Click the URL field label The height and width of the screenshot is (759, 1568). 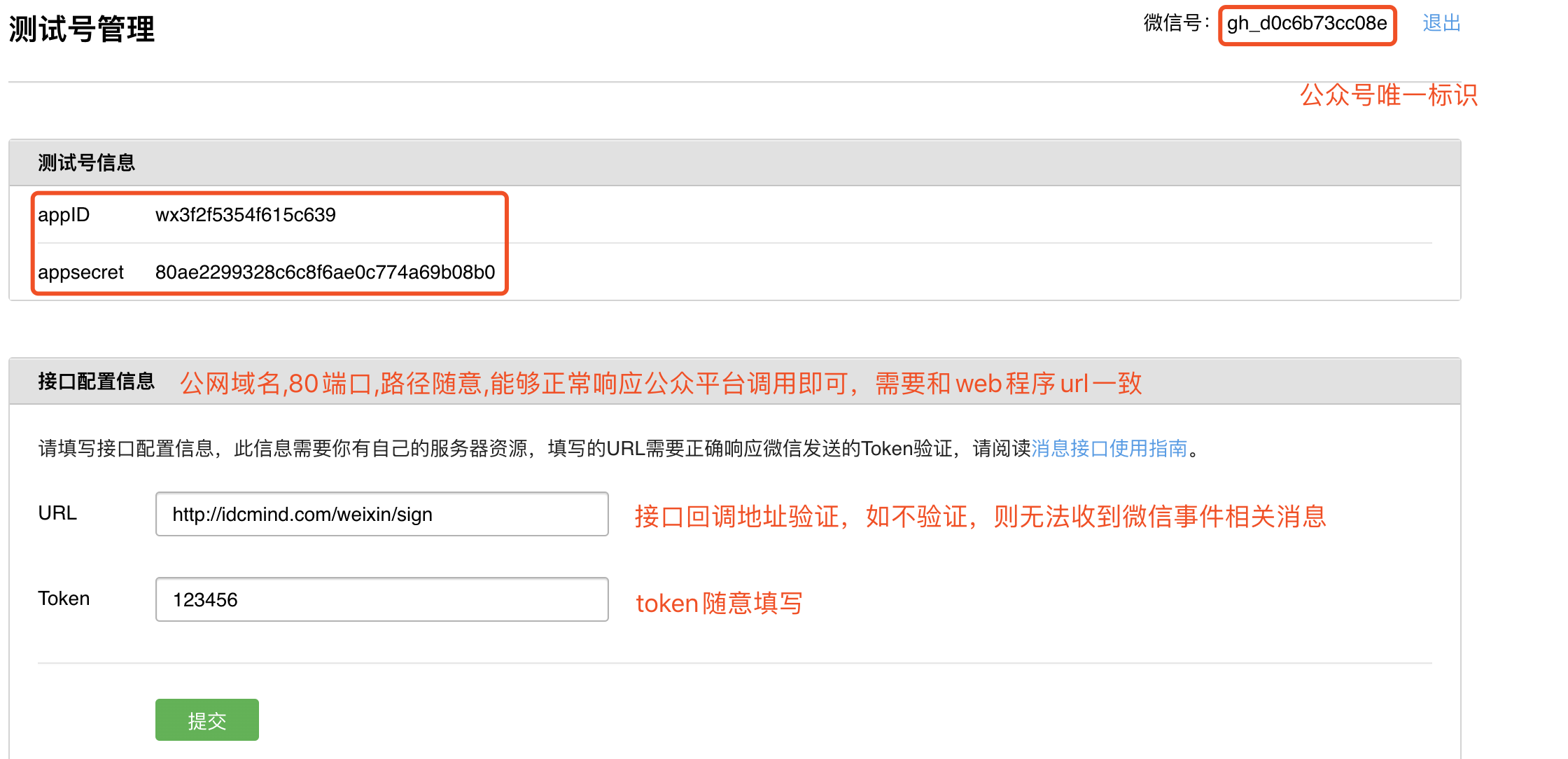coord(57,513)
